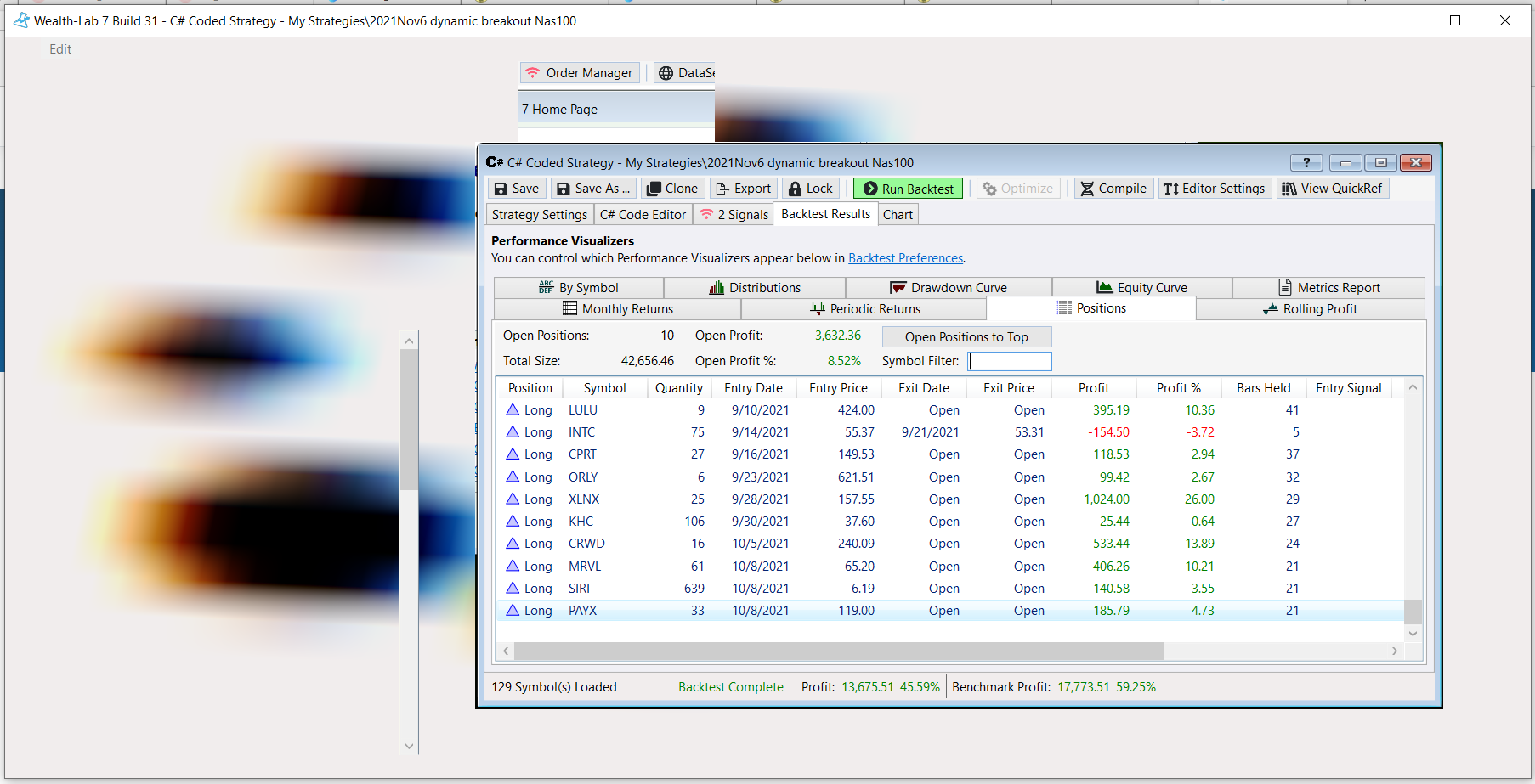Open the Periodic Returns tab

pyautogui.click(x=864, y=309)
